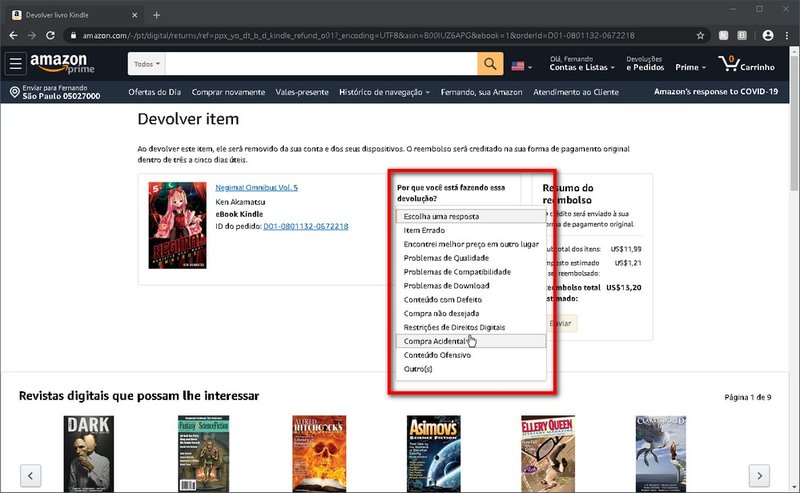Viewport: 800px width, 493px height.
Task: Click the Enviar submit button
Action: pyautogui.click(x=561, y=323)
